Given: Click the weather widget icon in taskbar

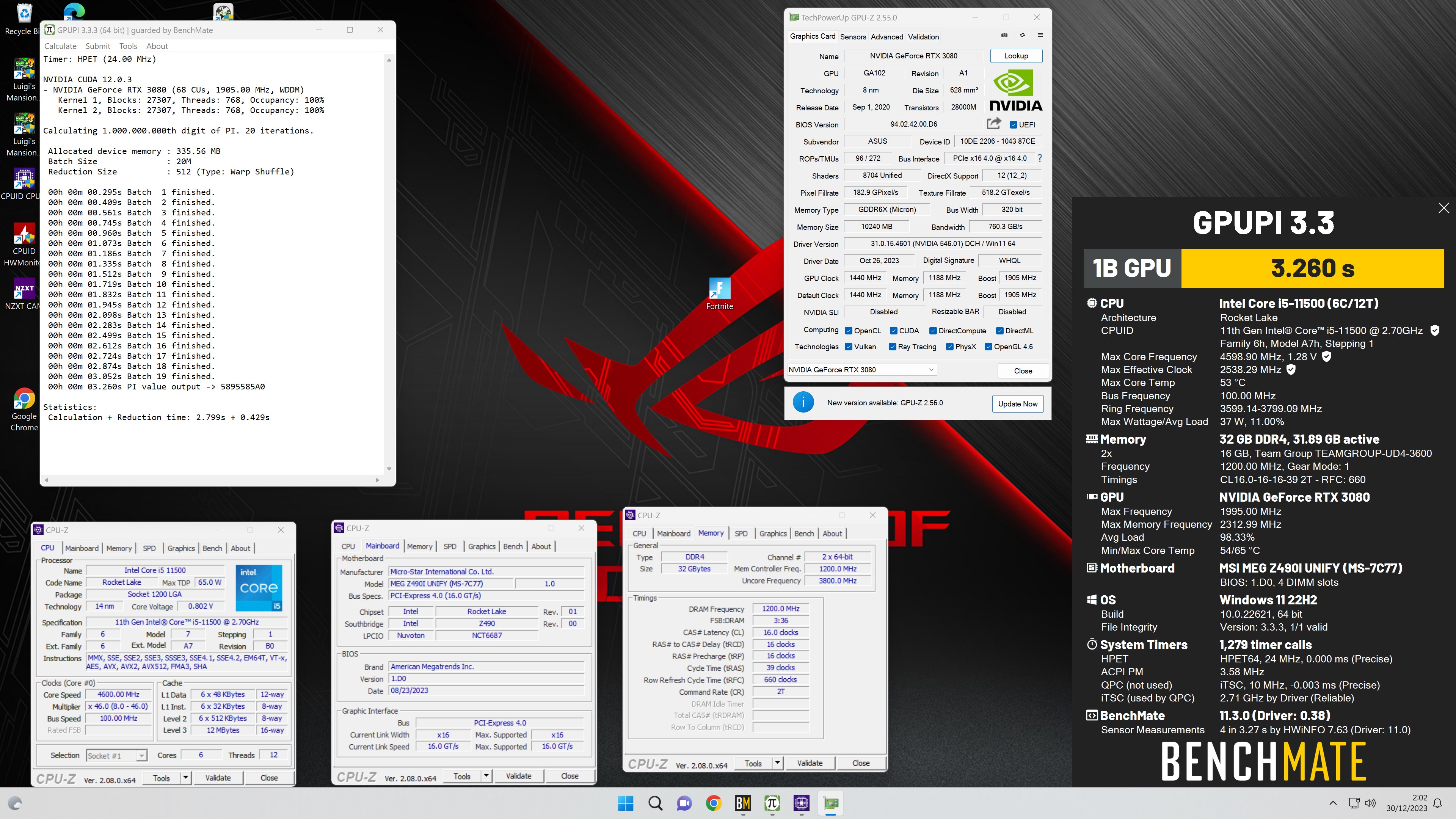Looking at the screenshot, I should tap(15, 803).
